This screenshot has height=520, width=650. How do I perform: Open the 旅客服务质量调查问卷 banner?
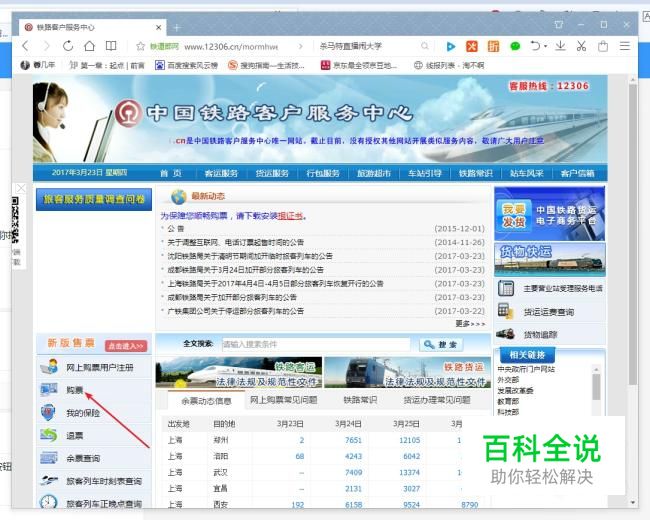click(x=94, y=199)
